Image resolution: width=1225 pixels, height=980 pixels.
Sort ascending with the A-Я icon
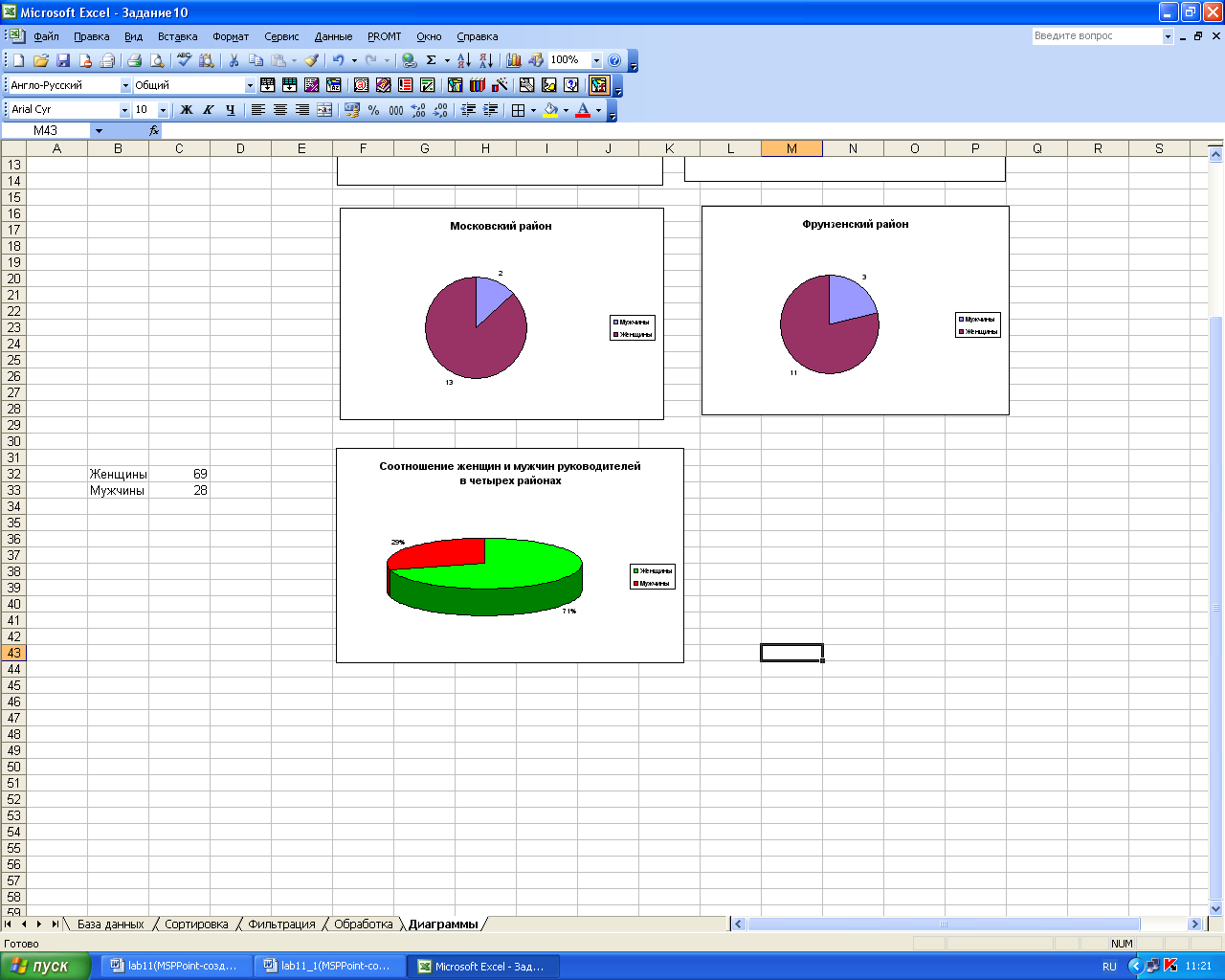(463, 60)
